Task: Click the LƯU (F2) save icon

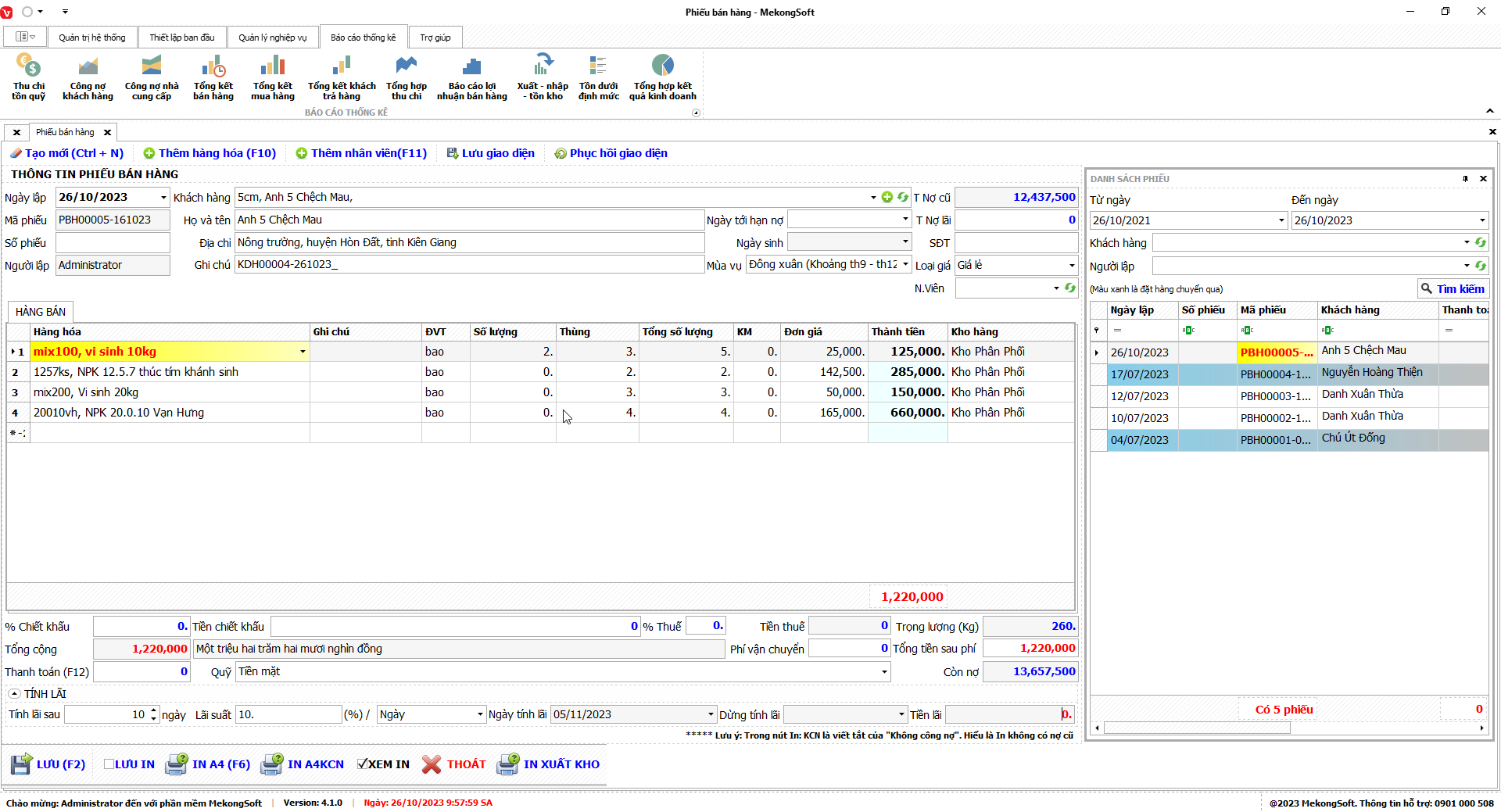Action: point(21,764)
